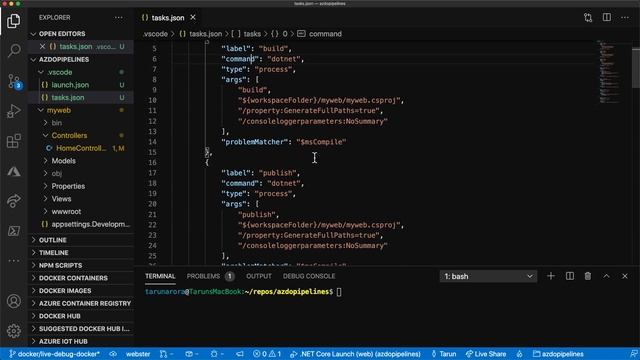Click the errors and warnings status item
This screenshot has height=360, width=640.
pos(267,354)
